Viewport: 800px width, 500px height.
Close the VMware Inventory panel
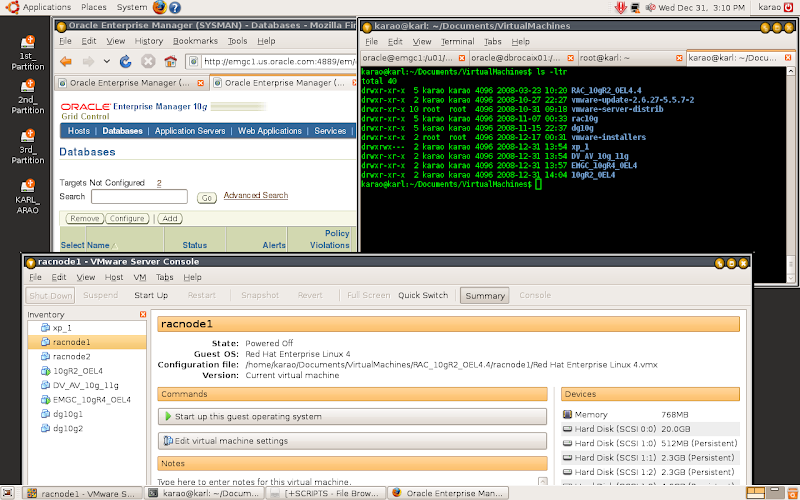(x=143, y=315)
